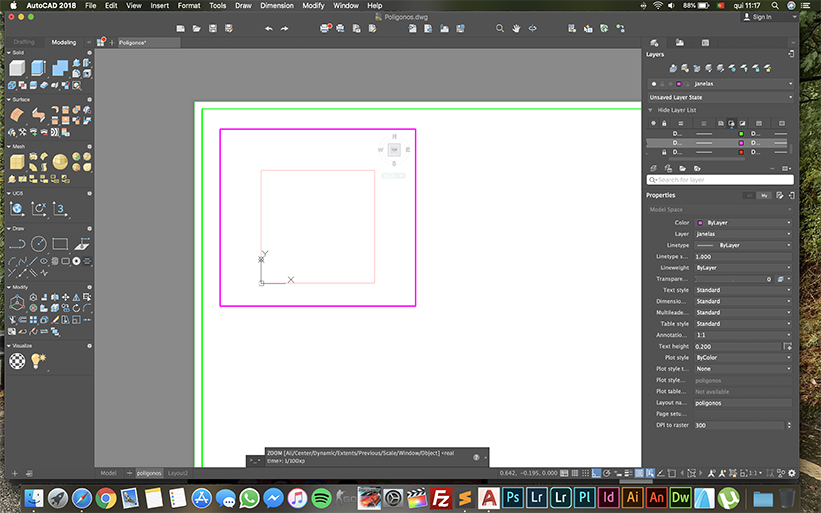Open the Dimension menu
Screen dimensions: 821x513
(277, 6)
